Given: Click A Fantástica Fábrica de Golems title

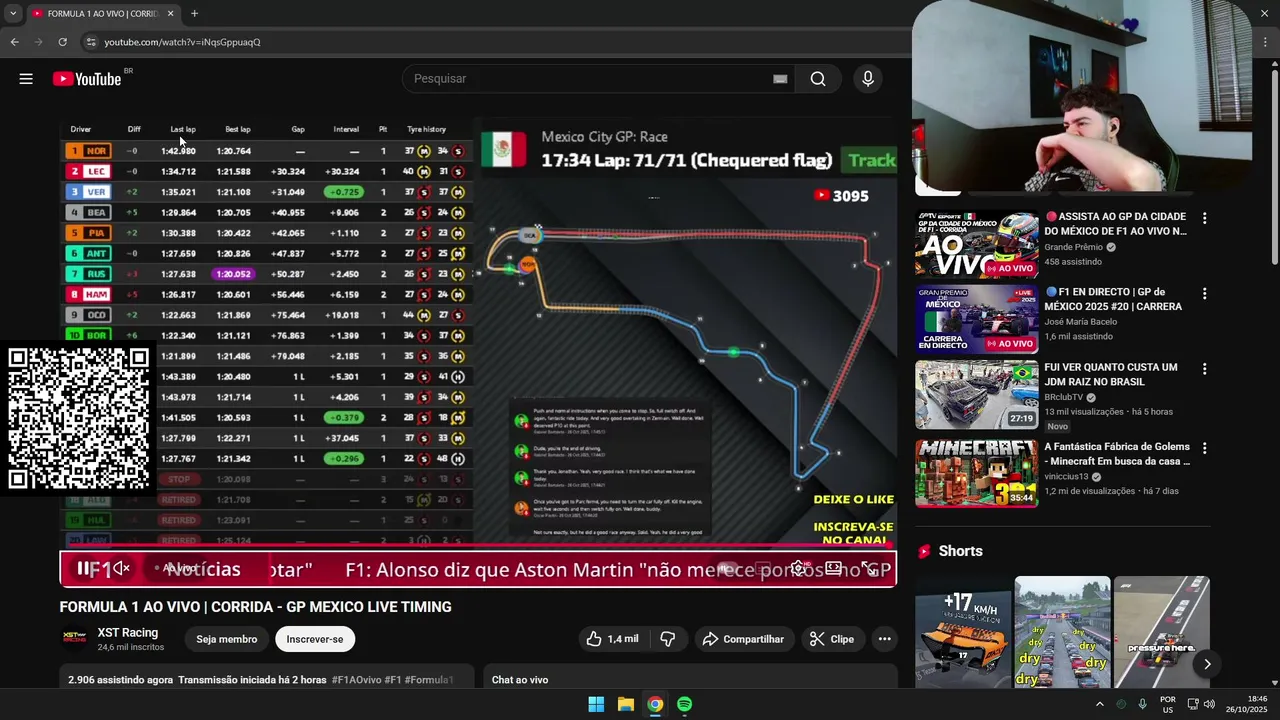Looking at the screenshot, I should point(1117,454).
